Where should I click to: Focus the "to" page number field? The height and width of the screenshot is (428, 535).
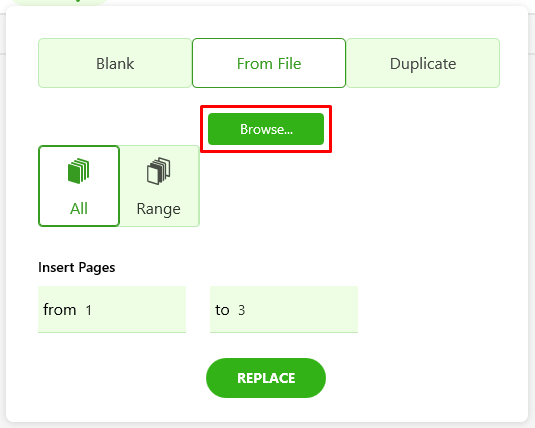click(284, 309)
